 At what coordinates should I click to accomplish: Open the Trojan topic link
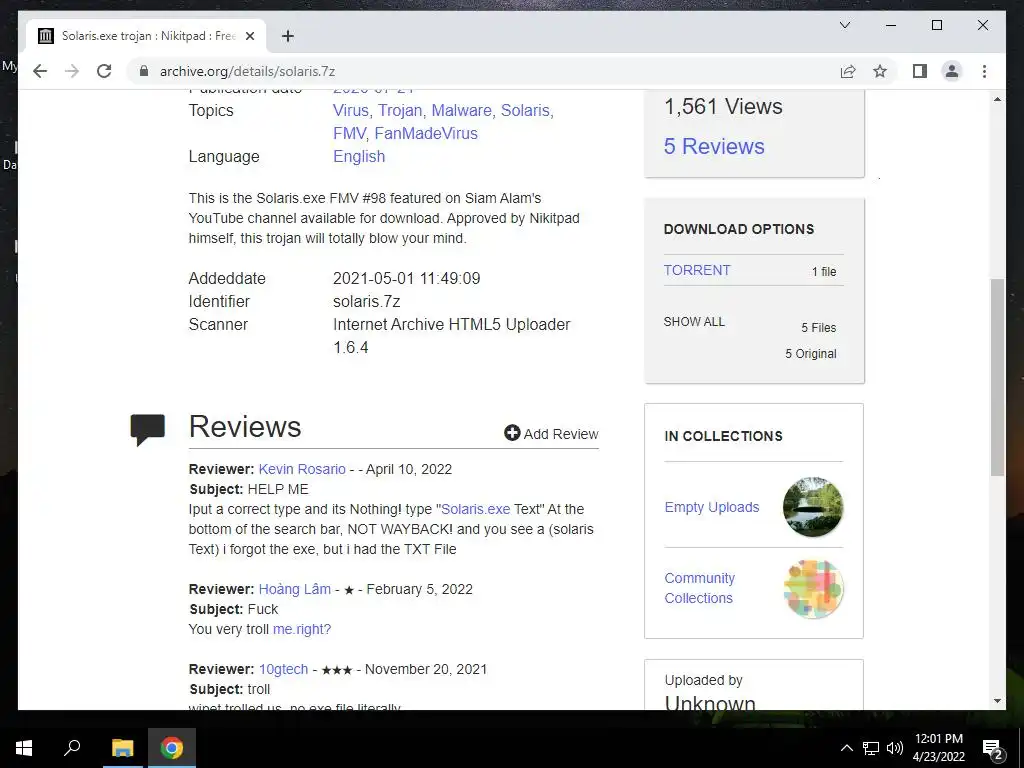click(x=400, y=110)
